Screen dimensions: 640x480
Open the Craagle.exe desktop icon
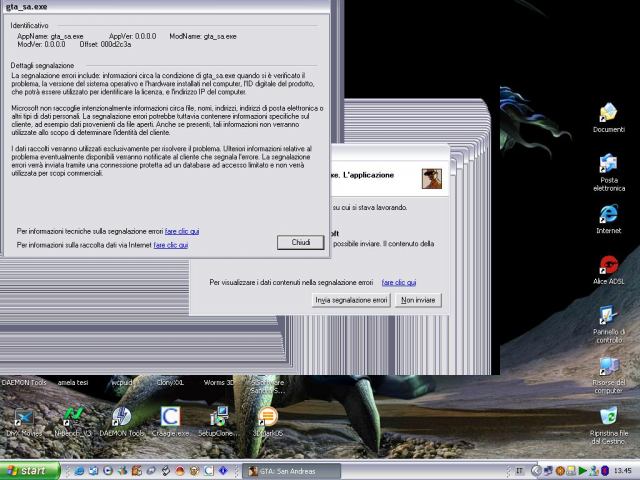pos(171,422)
